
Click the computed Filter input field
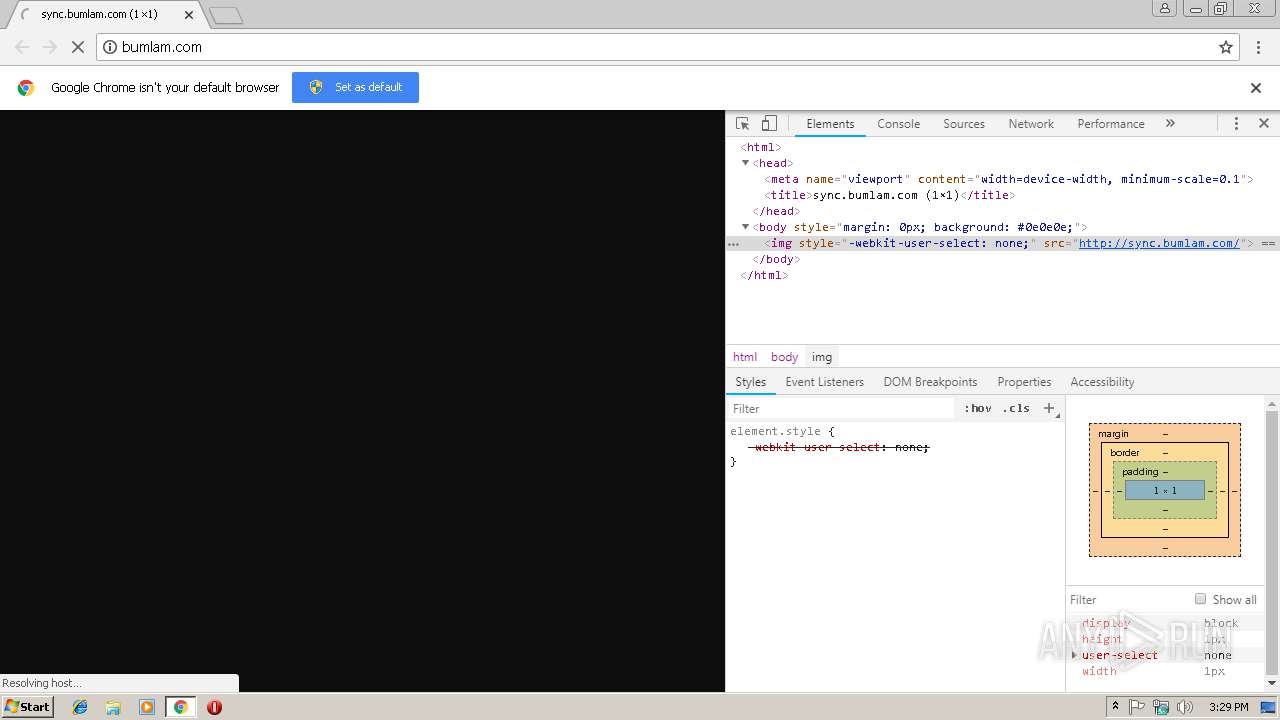(x=1128, y=600)
